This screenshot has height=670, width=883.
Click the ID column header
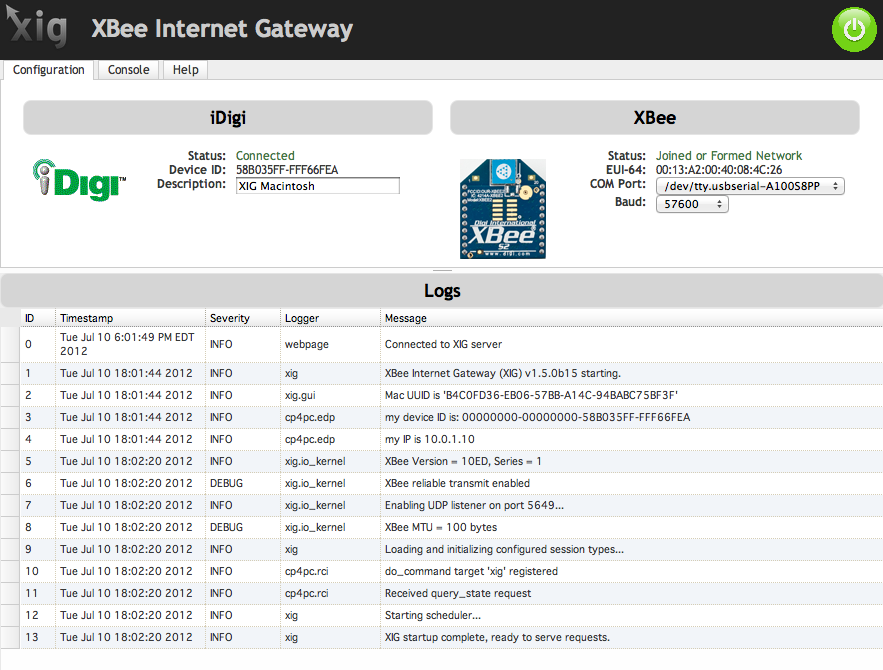click(x=38, y=318)
